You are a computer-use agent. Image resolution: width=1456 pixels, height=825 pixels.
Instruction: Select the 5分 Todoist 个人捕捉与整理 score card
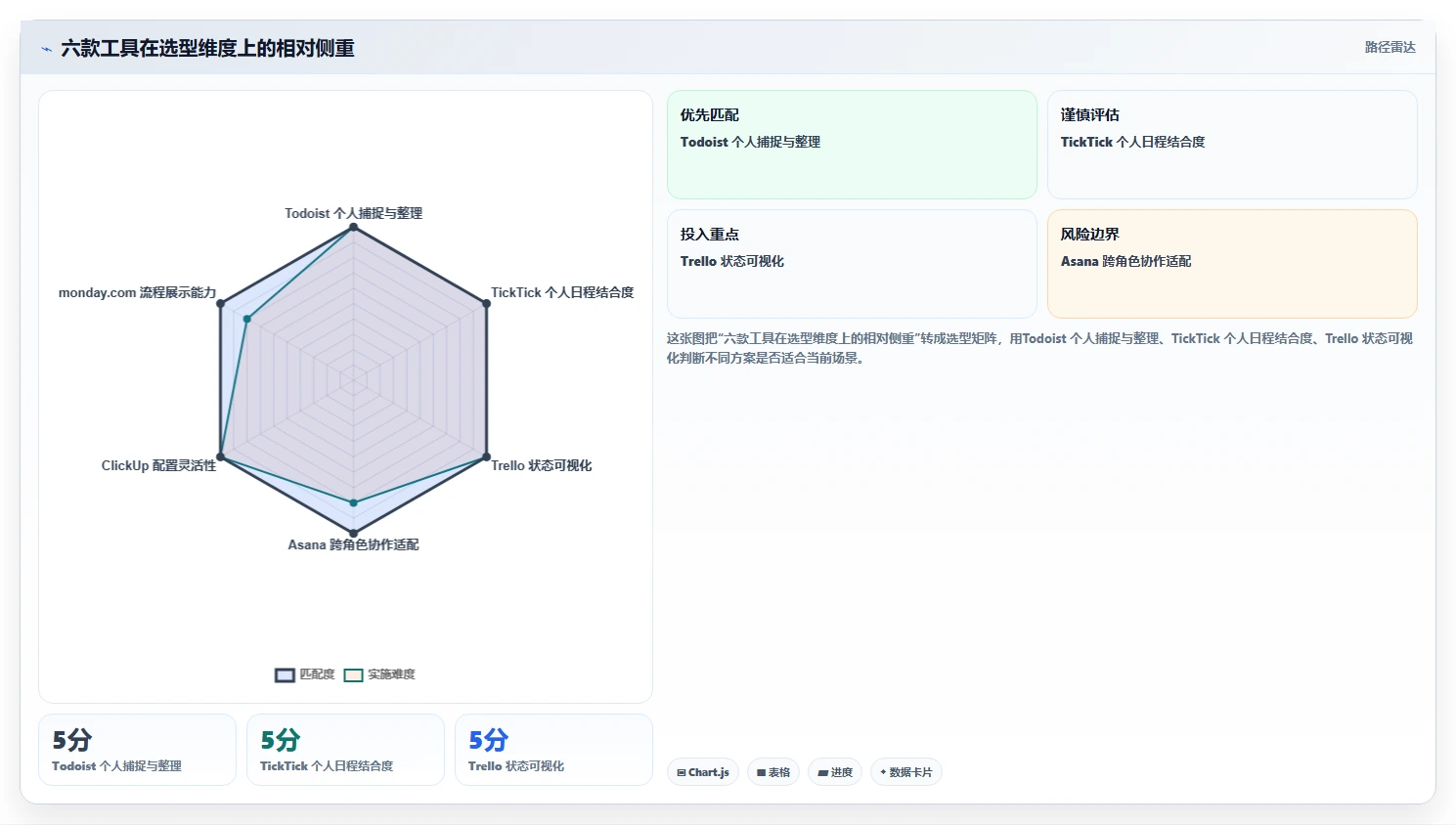[137, 750]
